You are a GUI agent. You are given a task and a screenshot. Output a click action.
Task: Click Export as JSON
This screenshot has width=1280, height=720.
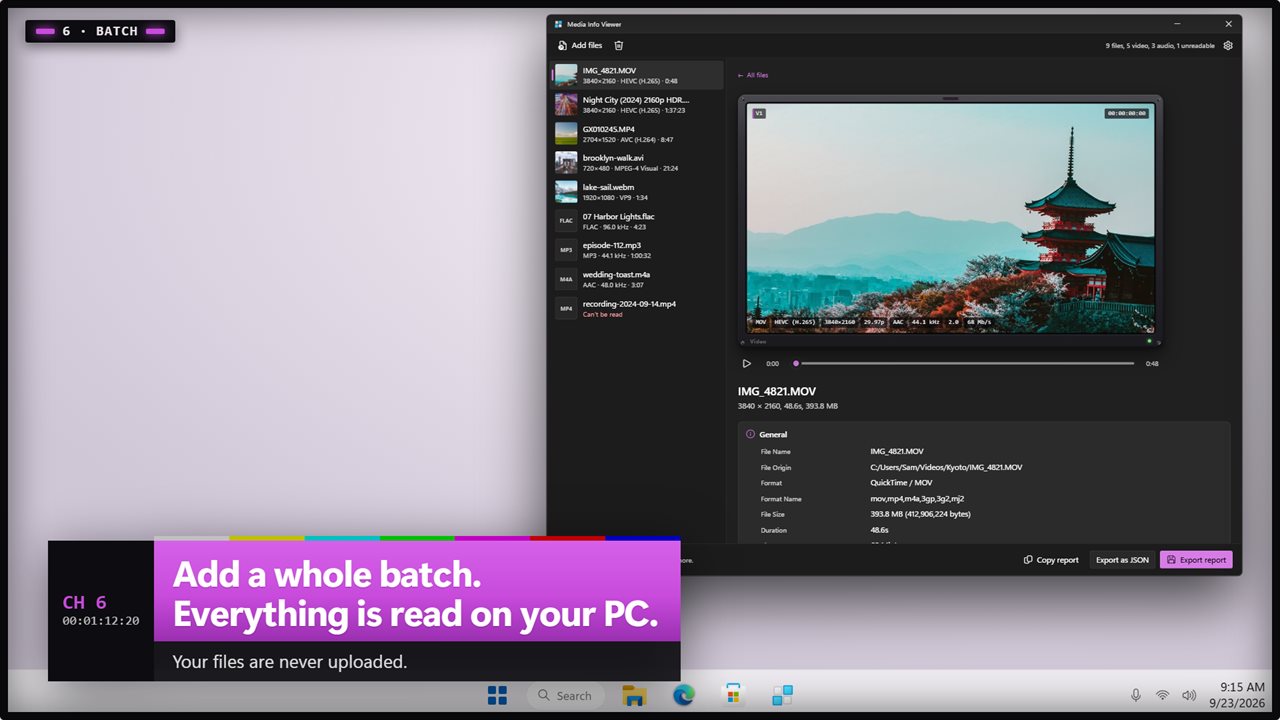1122,560
